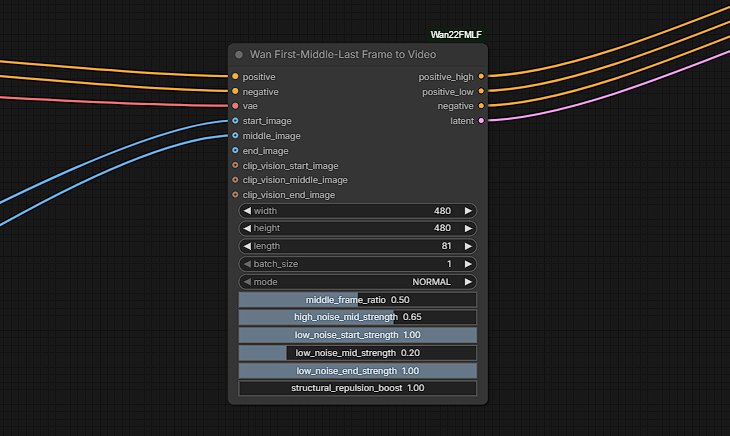Viewport: 730px width, 436px height.
Task: Click the latent output socket
Action: tap(481, 121)
